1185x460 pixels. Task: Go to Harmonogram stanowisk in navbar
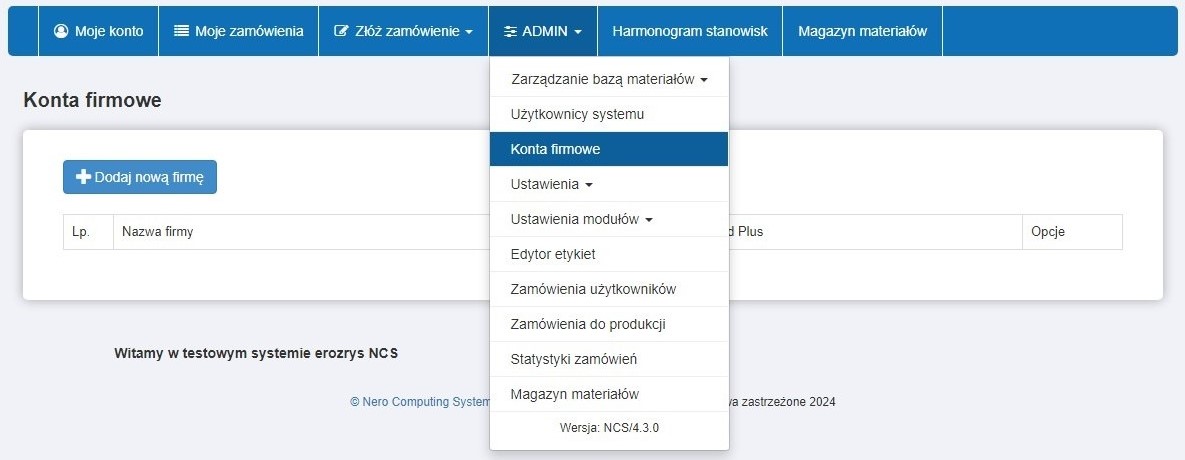[x=690, y=31]
